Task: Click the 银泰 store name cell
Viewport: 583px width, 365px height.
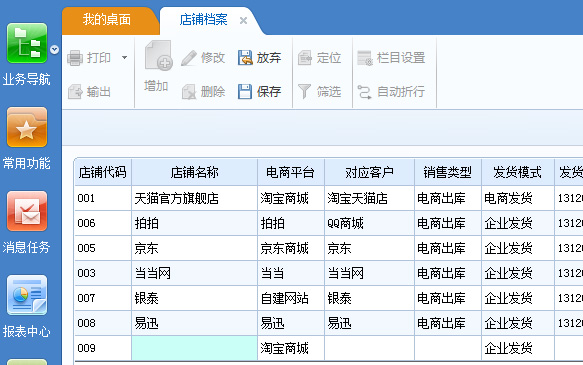Action: (194, 298)
